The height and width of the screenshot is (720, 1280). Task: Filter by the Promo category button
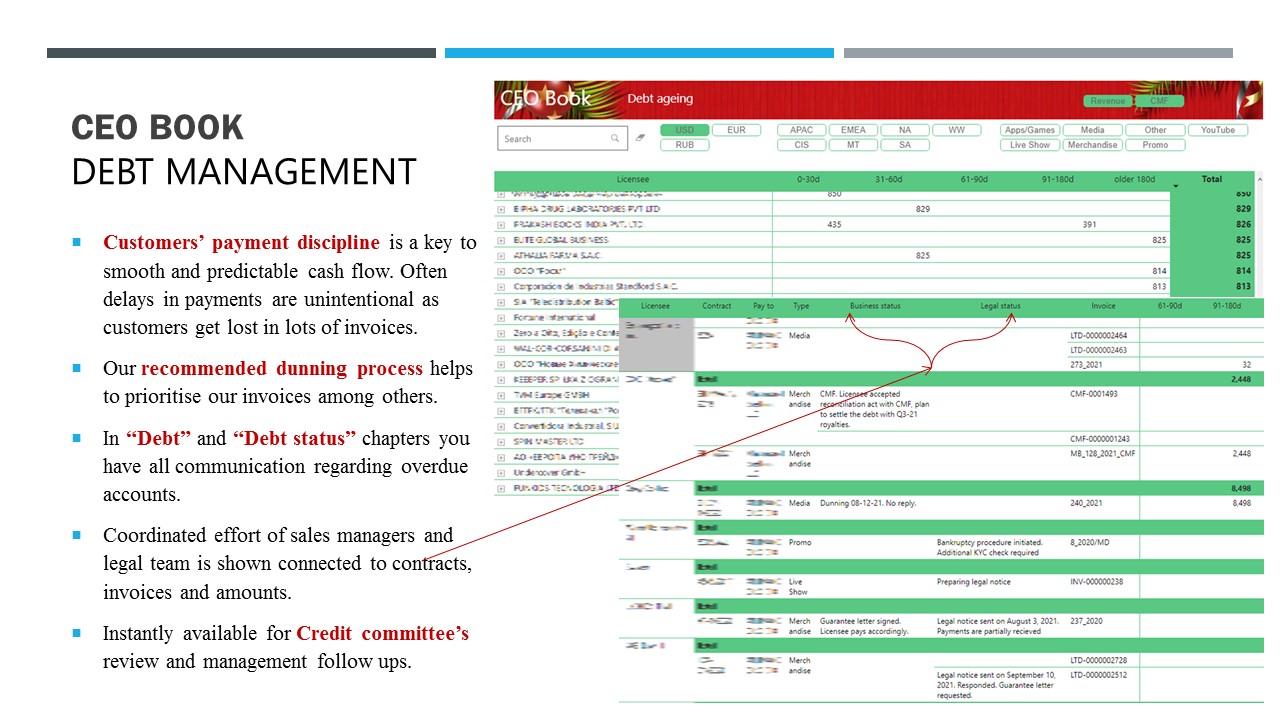(1155, 145)
